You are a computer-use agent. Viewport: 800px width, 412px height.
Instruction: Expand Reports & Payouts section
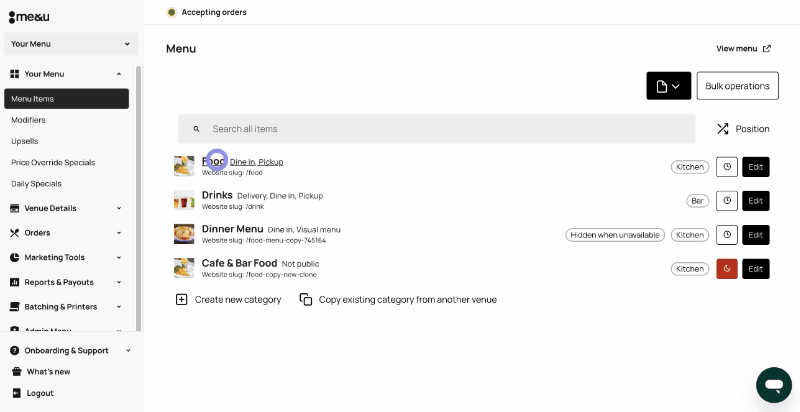(x=66, y=282)
